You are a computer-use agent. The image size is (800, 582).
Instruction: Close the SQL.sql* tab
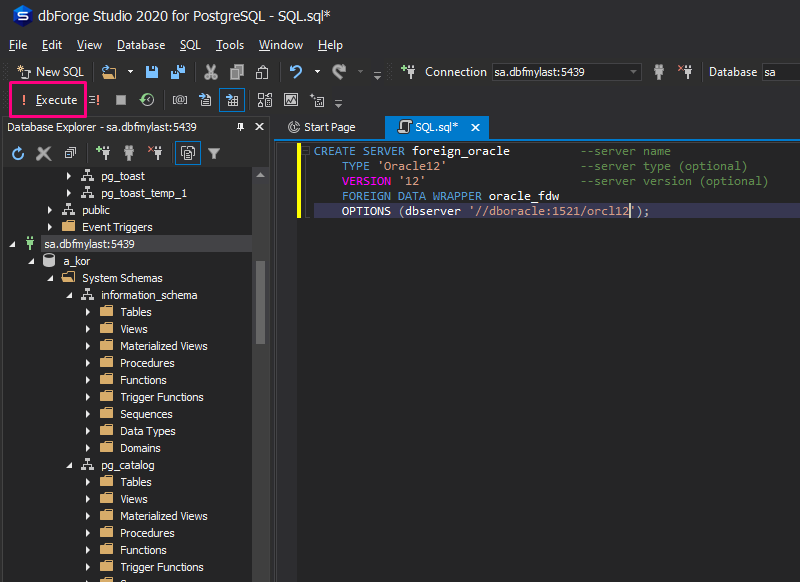pos(475,128)
